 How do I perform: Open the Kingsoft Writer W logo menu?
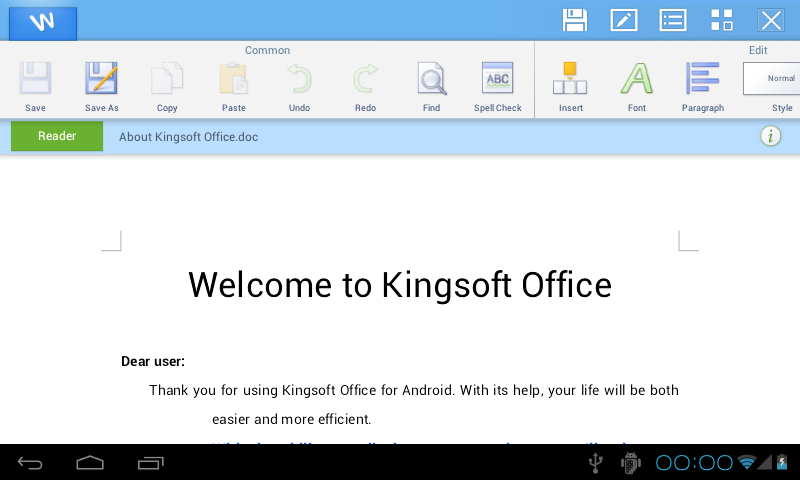point(43,23)
